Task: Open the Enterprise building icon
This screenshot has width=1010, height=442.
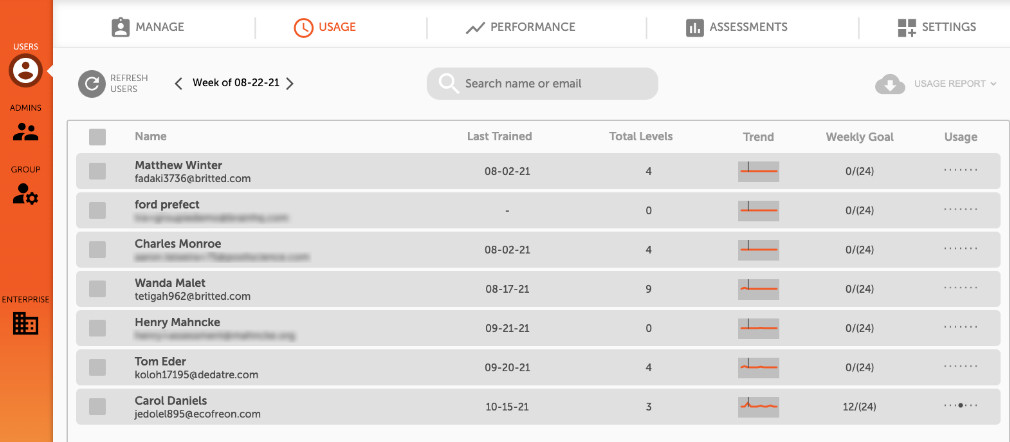Action: click(26, 323)
